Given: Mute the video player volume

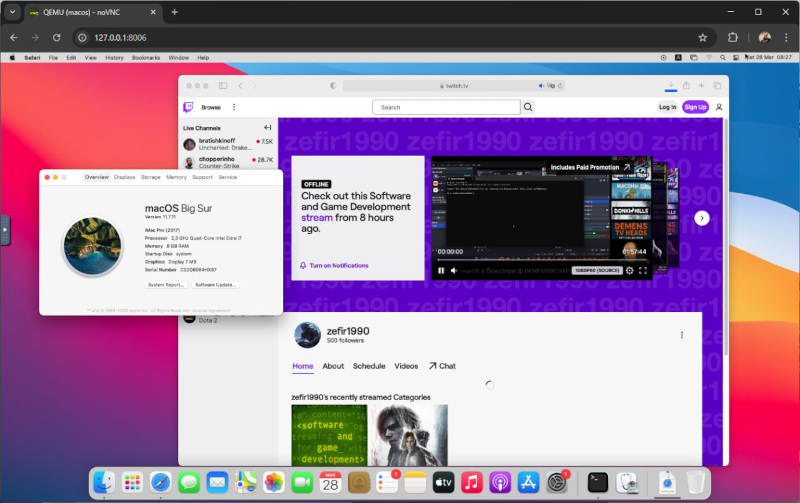Looking at the screenshot, I should click(x=454, y=270).
